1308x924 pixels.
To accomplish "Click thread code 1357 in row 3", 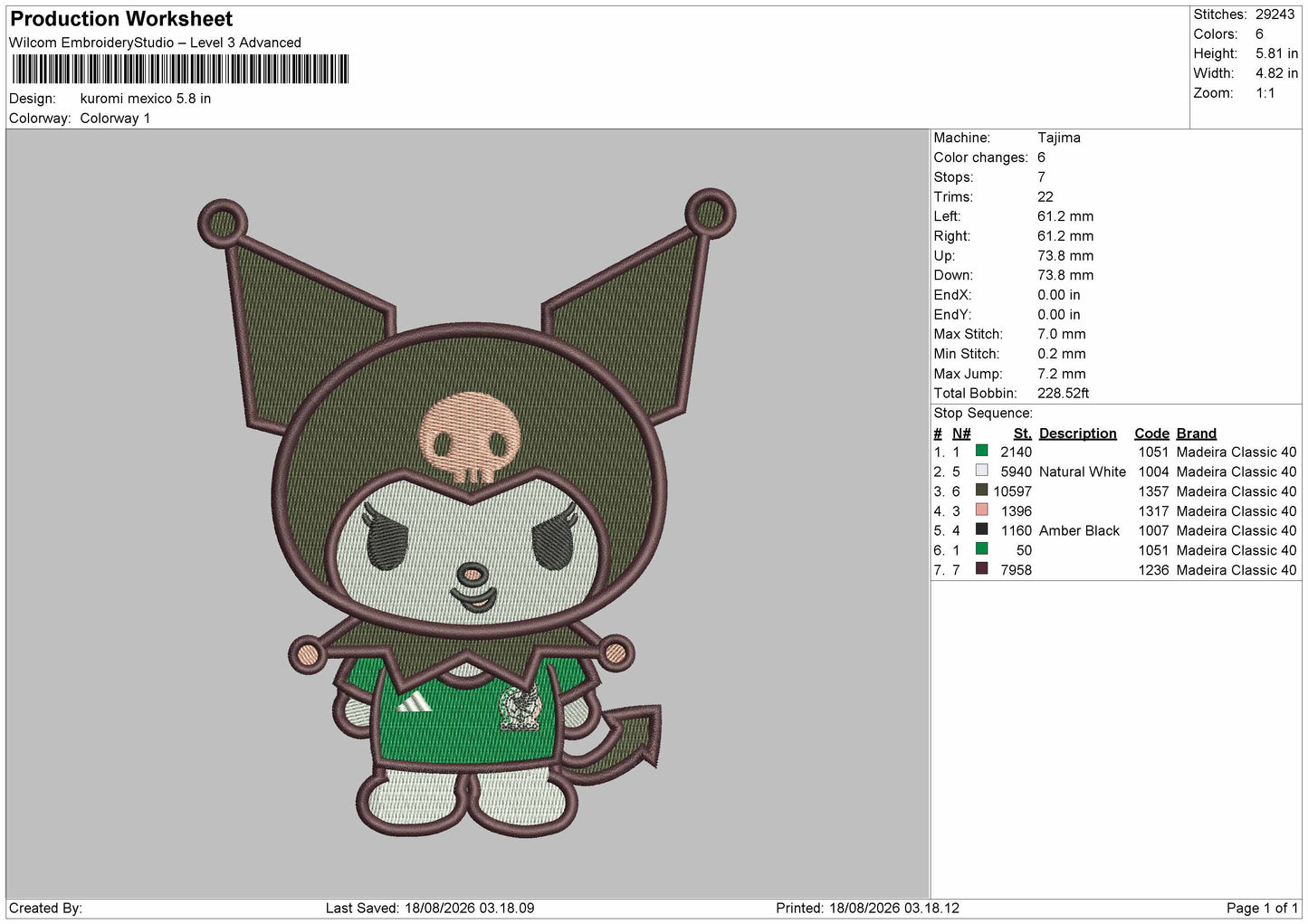I will pos(1153,492).
